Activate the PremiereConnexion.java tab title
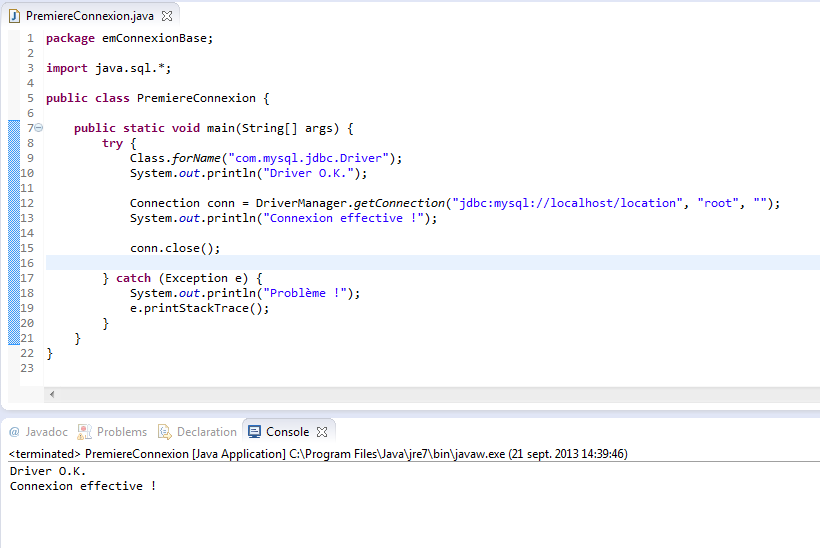Viewport: 820px width, 548px height. 91,15
